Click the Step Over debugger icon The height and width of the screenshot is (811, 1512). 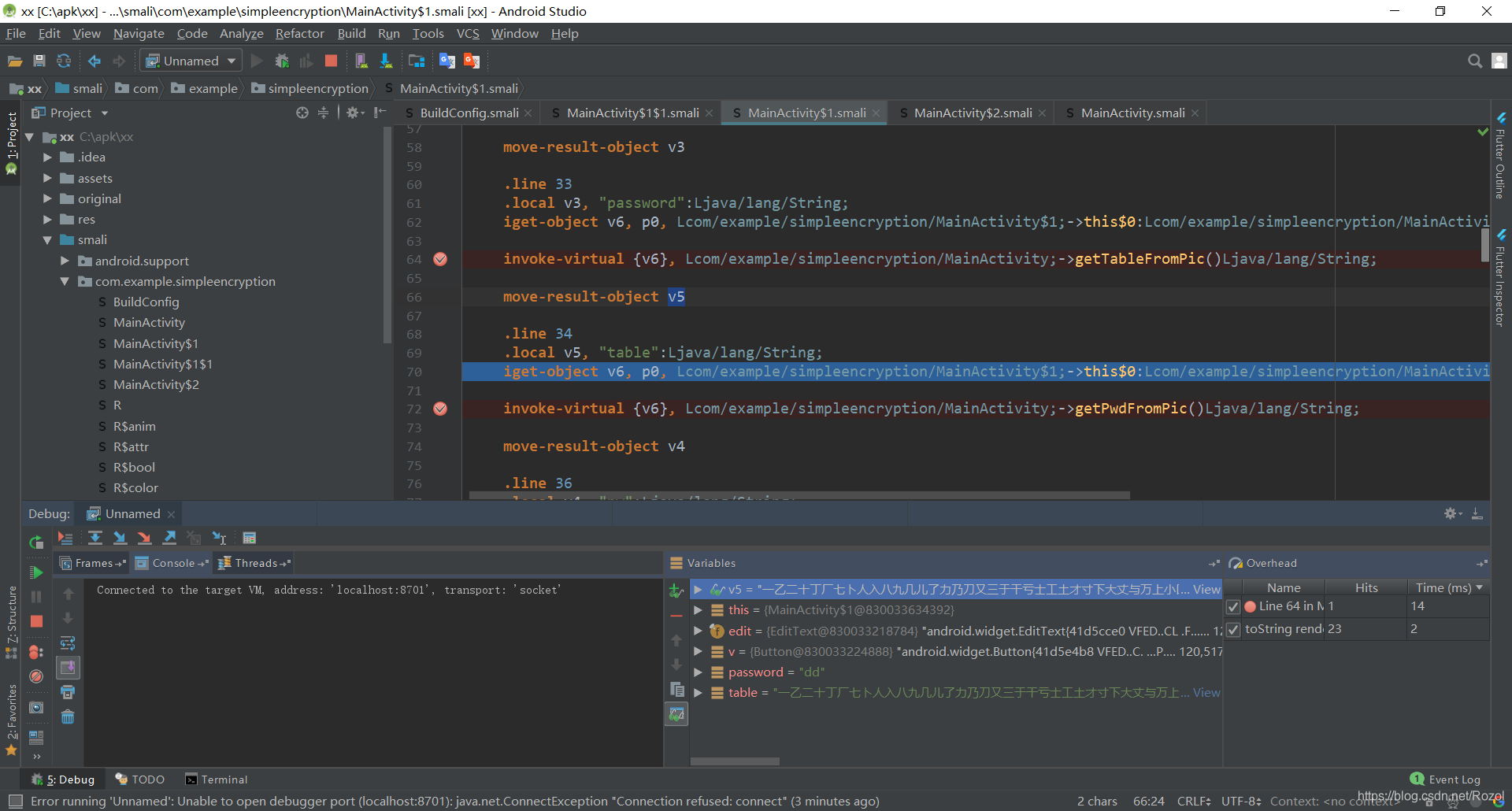click(95, 538)
